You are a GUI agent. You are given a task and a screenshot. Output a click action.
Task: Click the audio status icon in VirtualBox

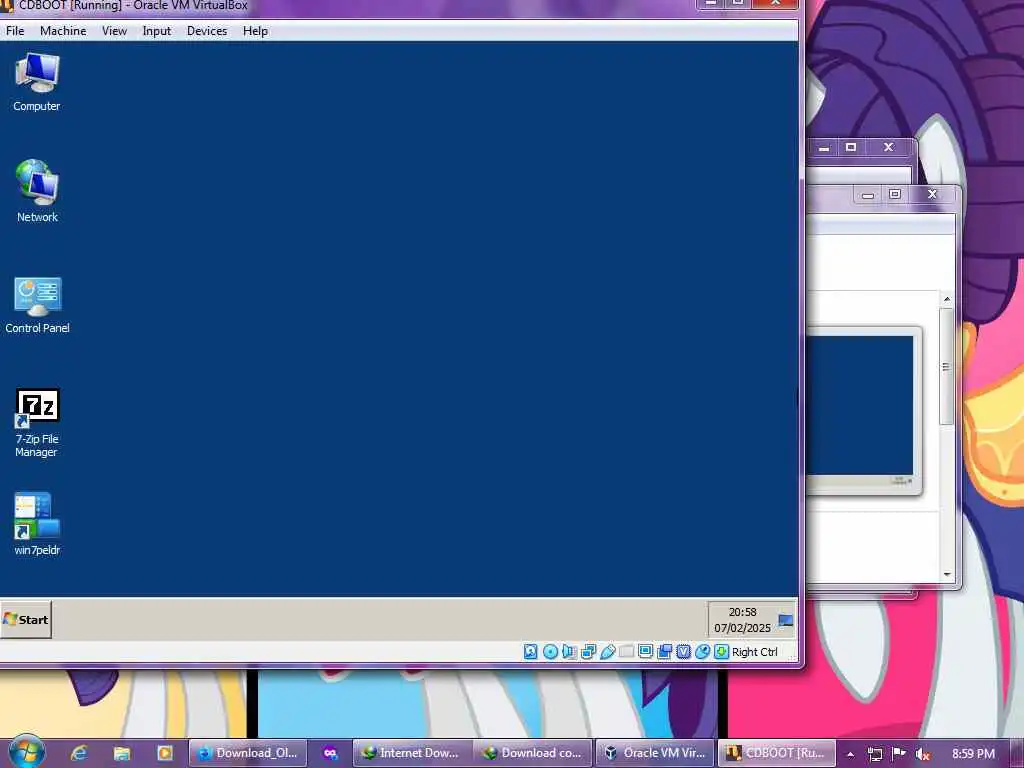tap(569, 652)
